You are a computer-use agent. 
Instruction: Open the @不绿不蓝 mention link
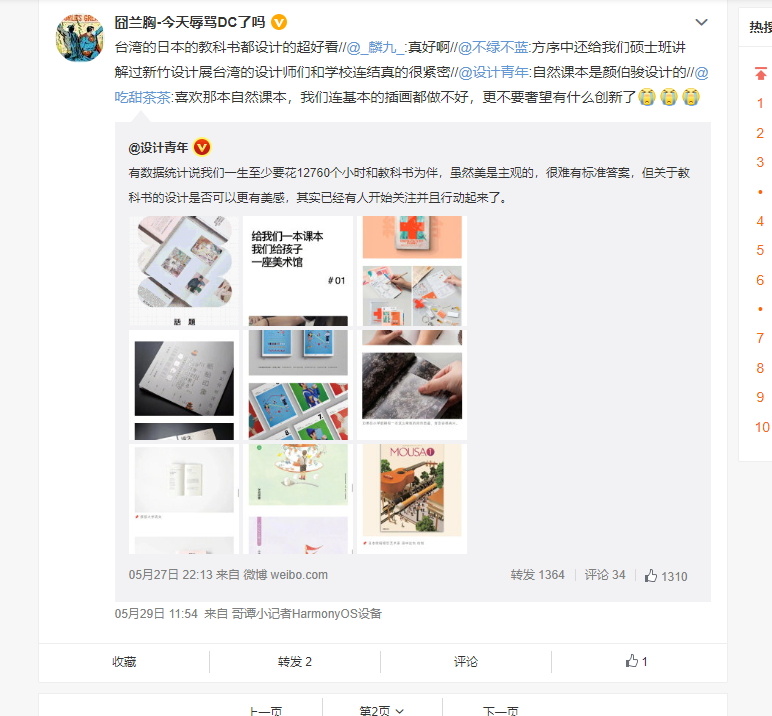(493, 47)
